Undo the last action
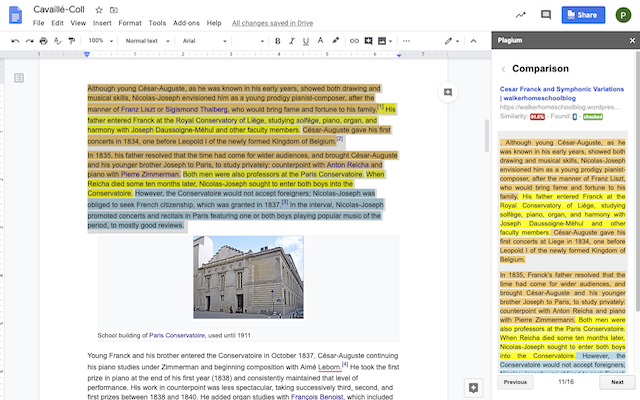 (x=15, y=41)
